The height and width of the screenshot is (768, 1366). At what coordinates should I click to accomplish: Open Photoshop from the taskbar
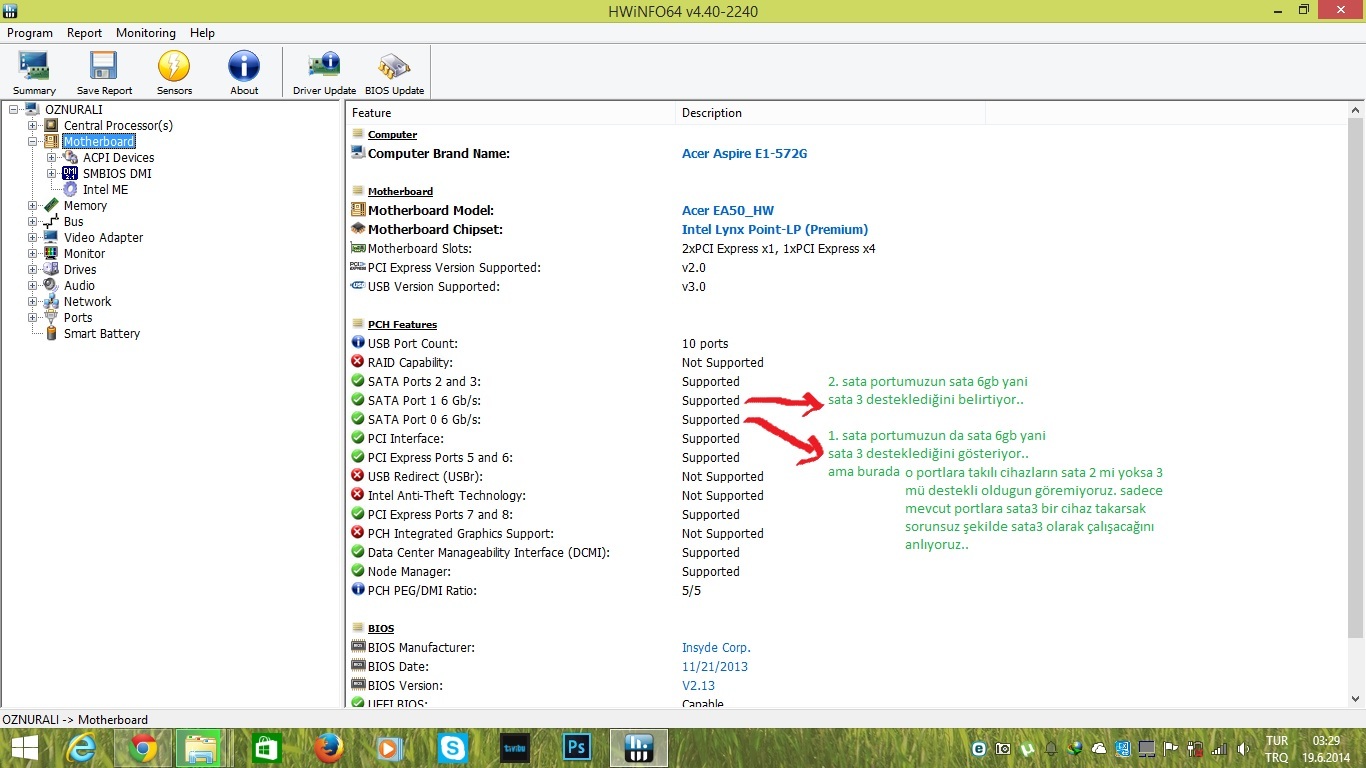577,748
